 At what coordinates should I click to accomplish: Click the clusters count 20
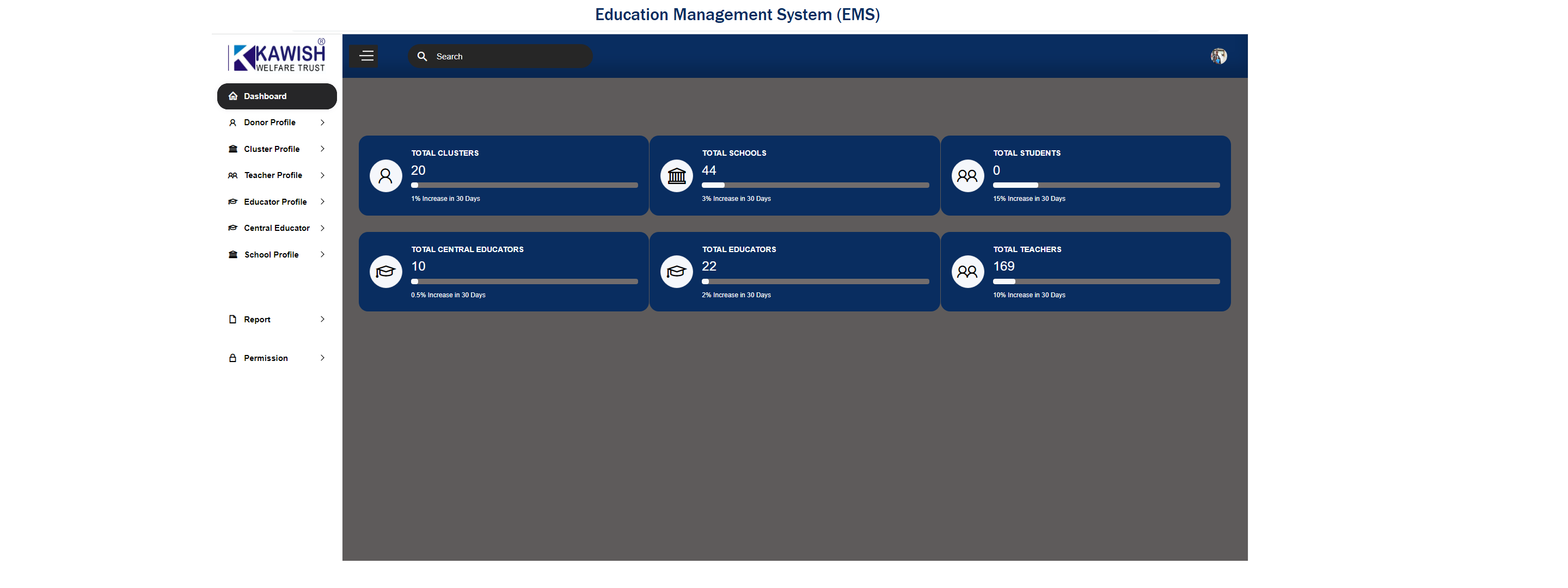click(x=418, y=170)
